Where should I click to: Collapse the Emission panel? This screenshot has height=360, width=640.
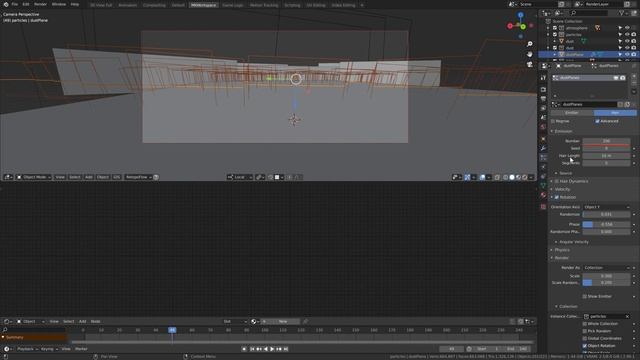click(563, 131)
